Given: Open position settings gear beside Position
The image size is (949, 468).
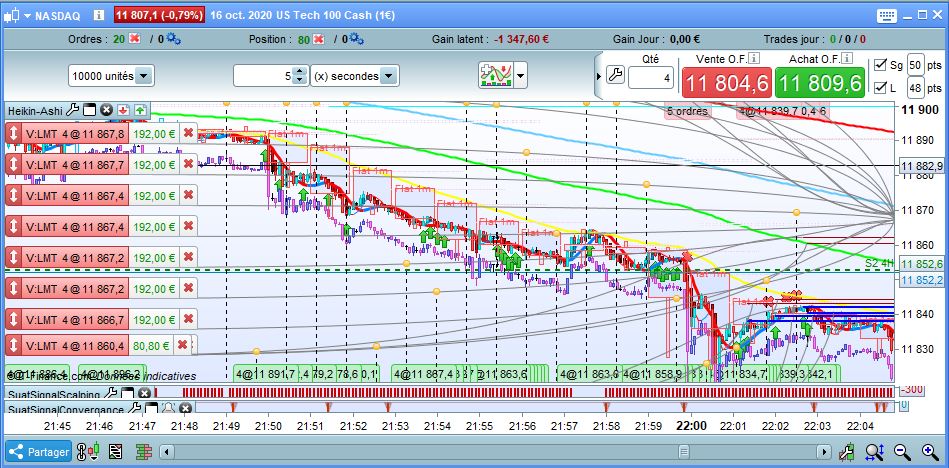Looking at the screenshot, I should (357, 39).
